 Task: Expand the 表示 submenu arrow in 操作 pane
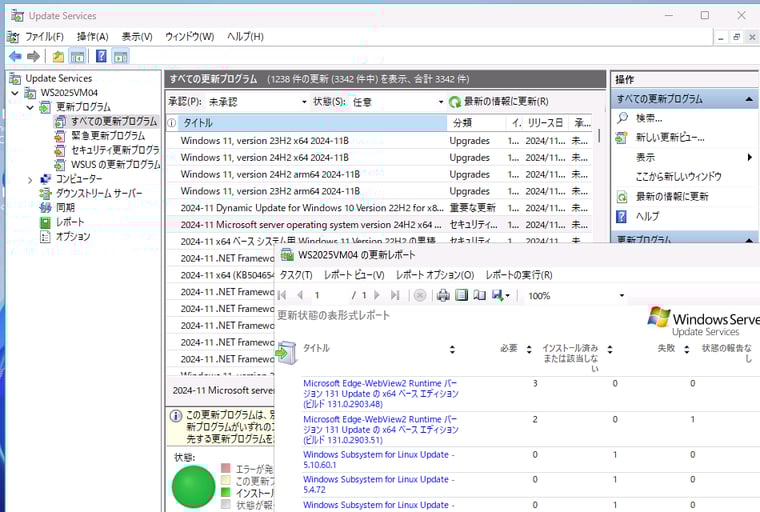[x=750, y=157]
